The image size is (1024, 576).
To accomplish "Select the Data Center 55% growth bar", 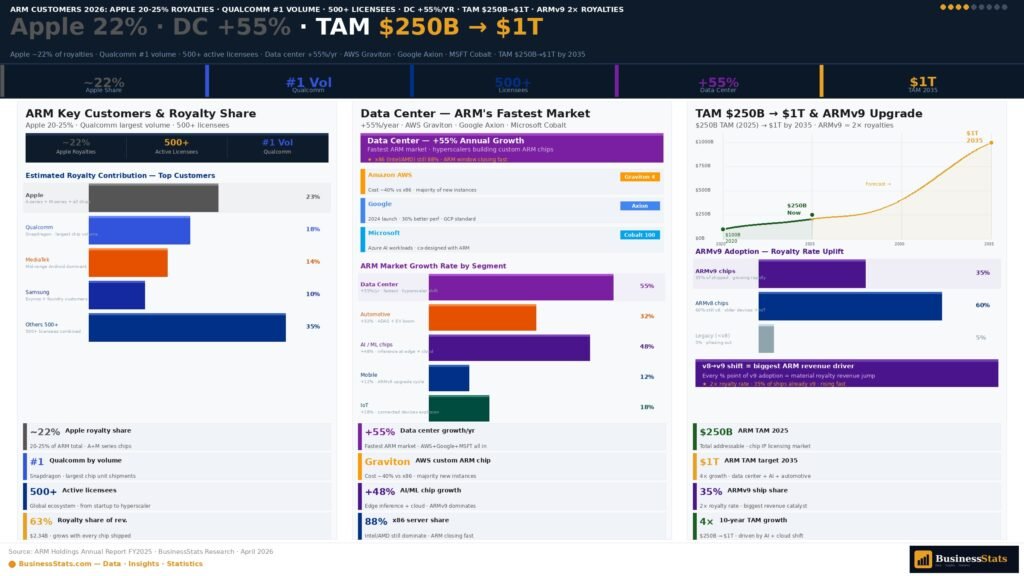I will 520,287.
